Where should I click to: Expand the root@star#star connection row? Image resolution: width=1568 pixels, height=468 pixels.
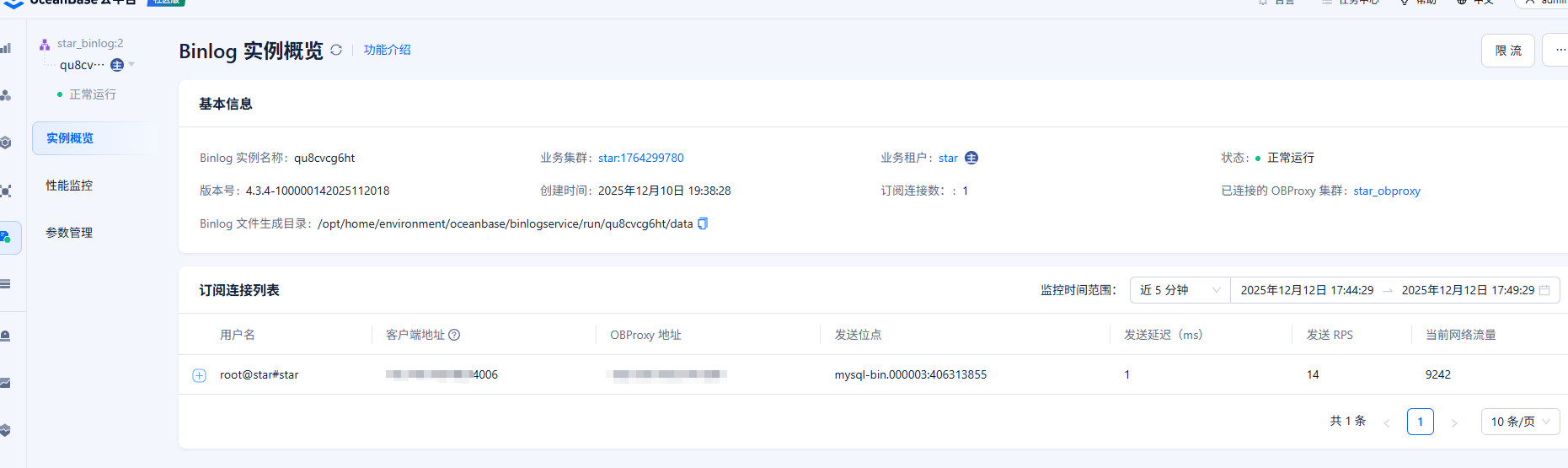pyautogui.click(x=200, y=375)
